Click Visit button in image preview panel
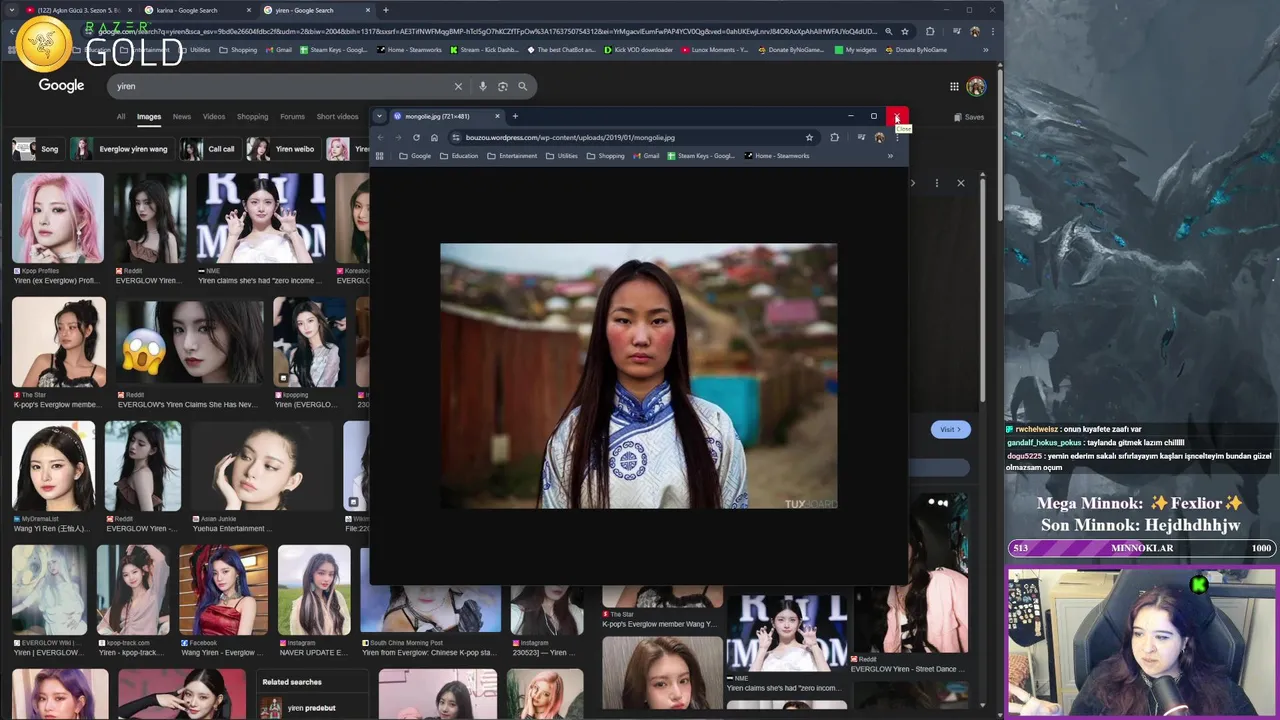Image resolution: width=1280 pixels, height=720 pixels. point(950,429)
